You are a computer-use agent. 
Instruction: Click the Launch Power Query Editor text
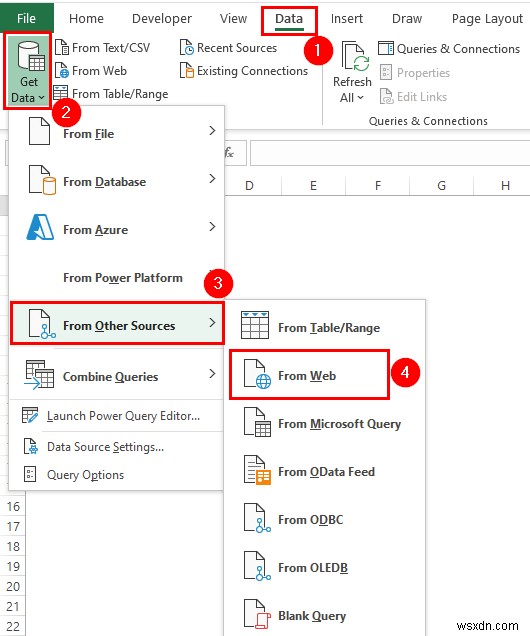(123, 416)
